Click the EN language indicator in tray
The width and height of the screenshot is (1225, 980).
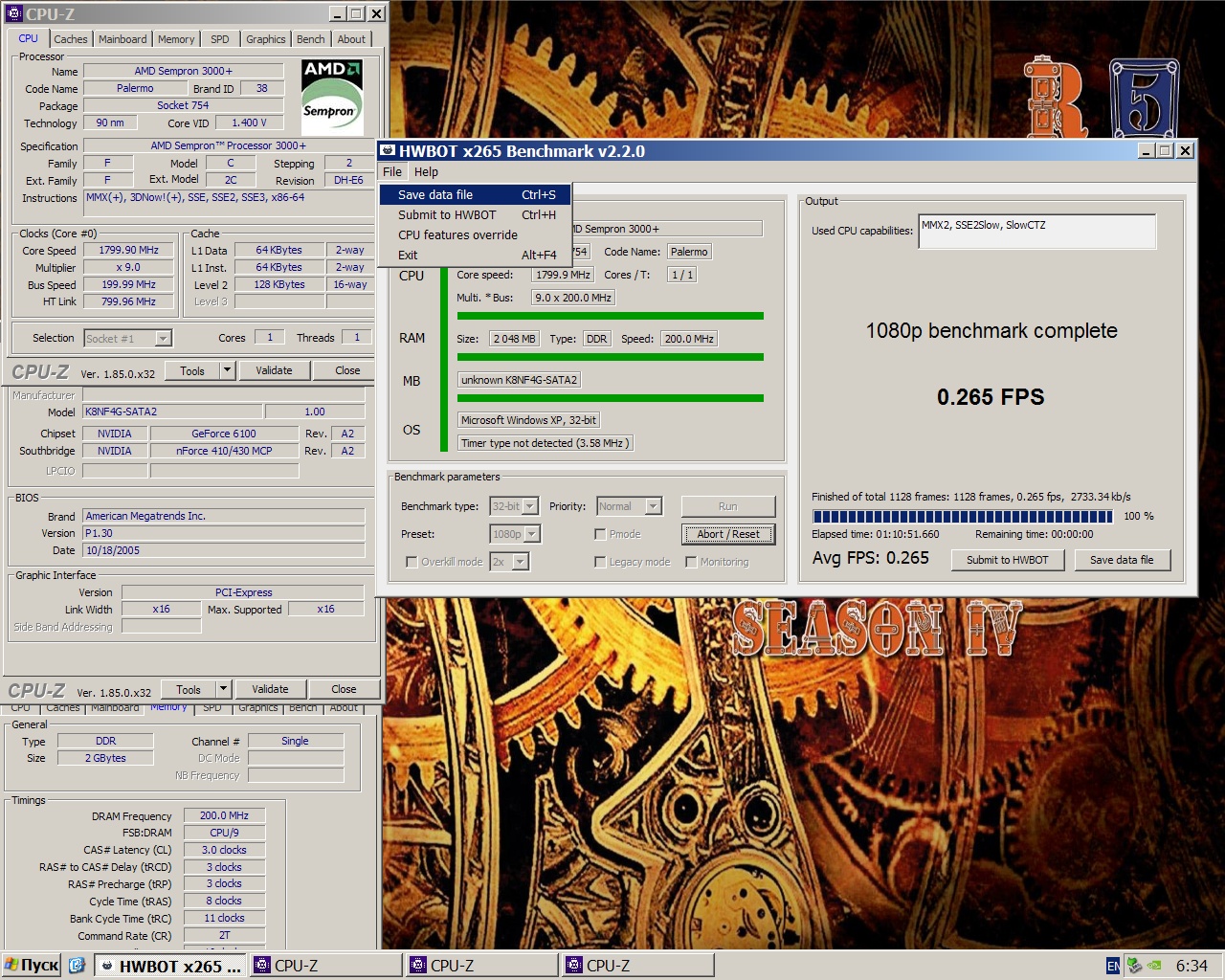point(1113,966)
